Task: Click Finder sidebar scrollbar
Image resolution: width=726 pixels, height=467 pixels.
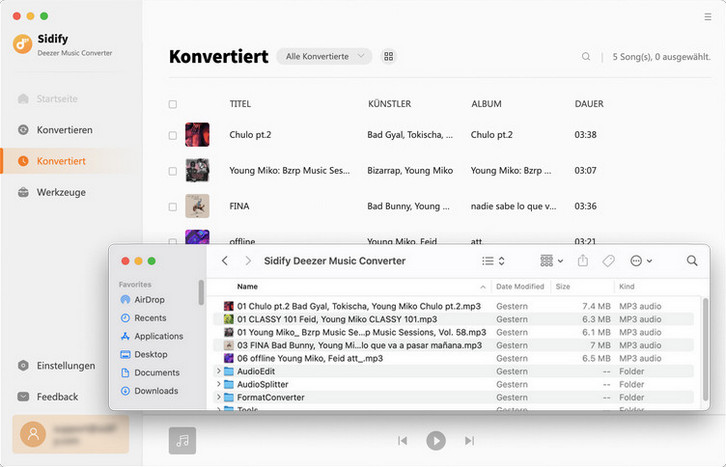Action: click(x=201, y=293)
